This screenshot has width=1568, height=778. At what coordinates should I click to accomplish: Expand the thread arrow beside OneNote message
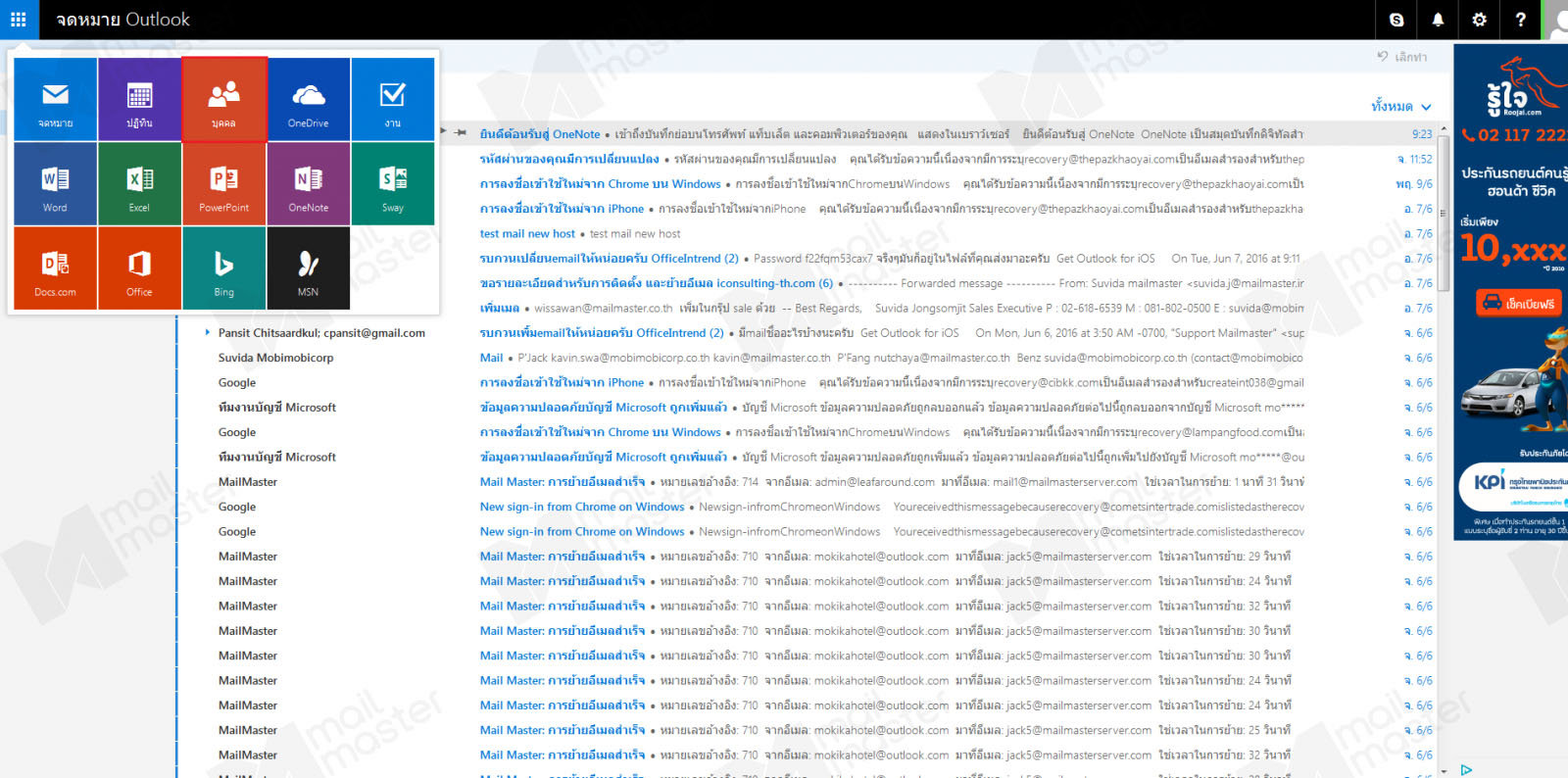pos(443,132)
